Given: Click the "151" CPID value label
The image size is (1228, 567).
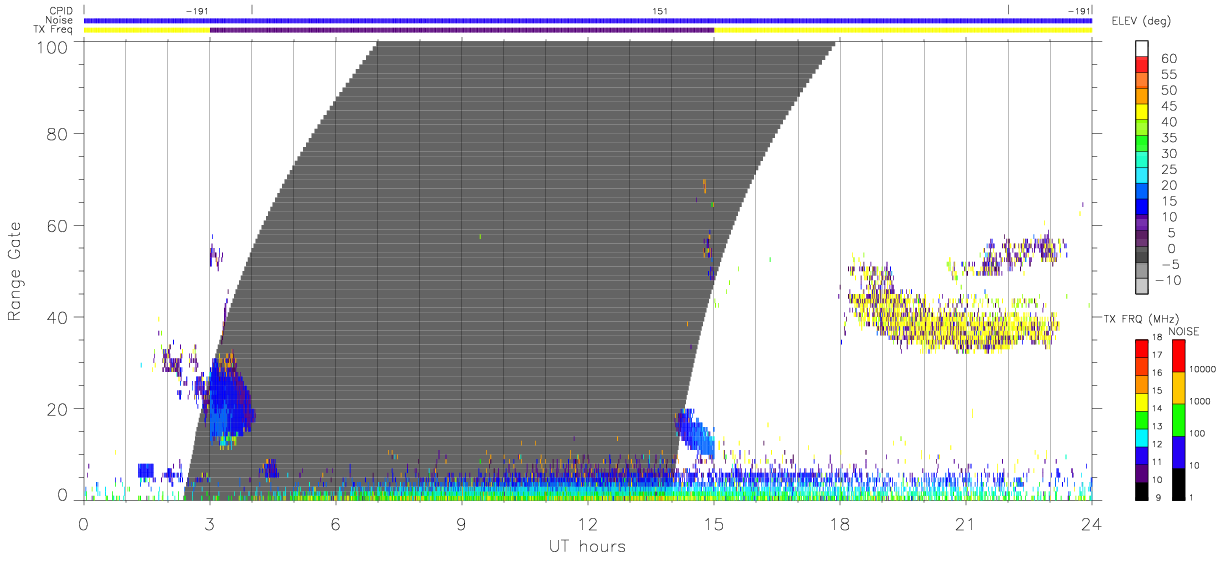Looking at the screenshot, I should pyautogui.click(x=660, y=10).
